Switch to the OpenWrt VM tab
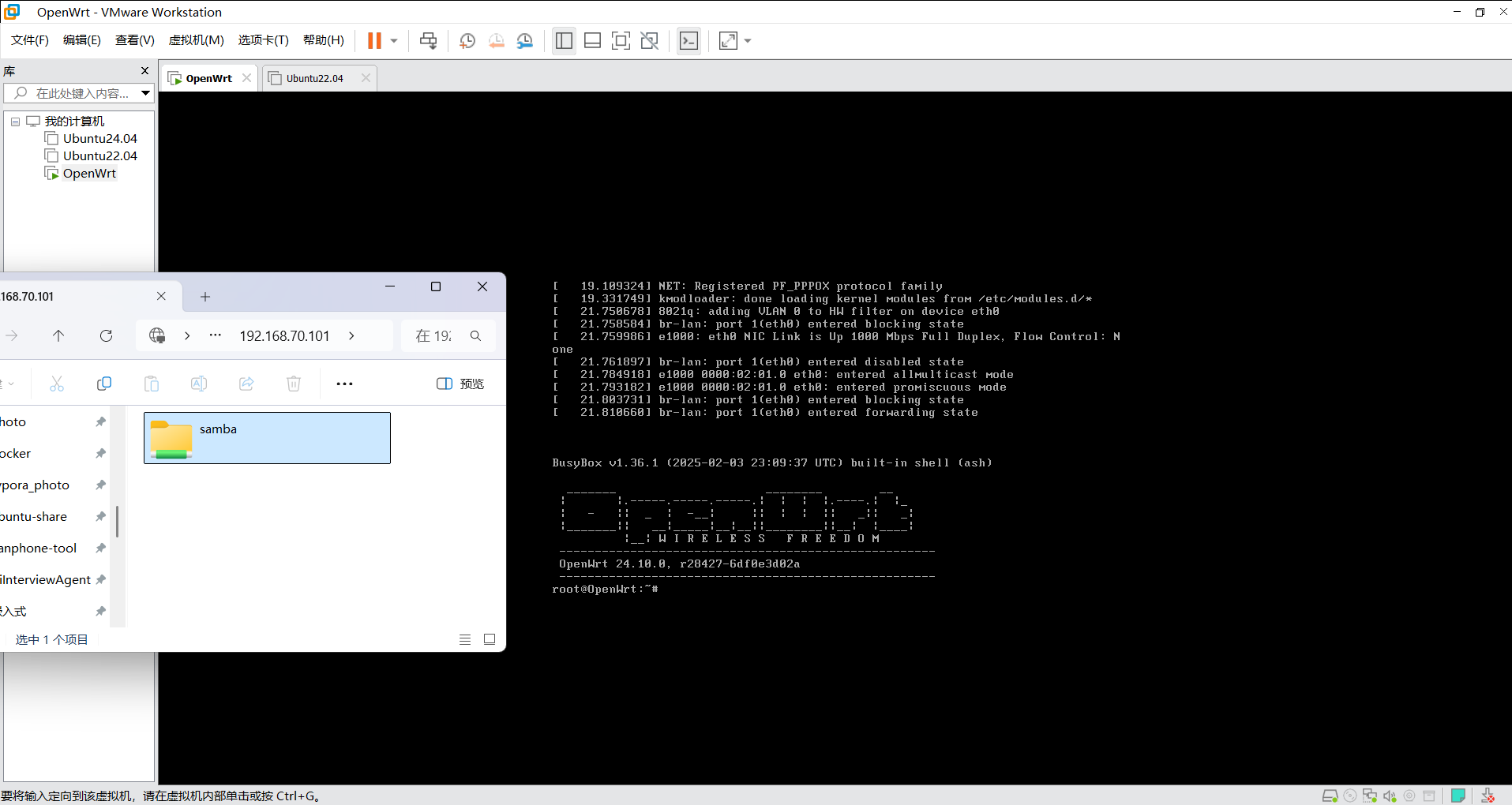1512x805 pixels. click(208, 78)
